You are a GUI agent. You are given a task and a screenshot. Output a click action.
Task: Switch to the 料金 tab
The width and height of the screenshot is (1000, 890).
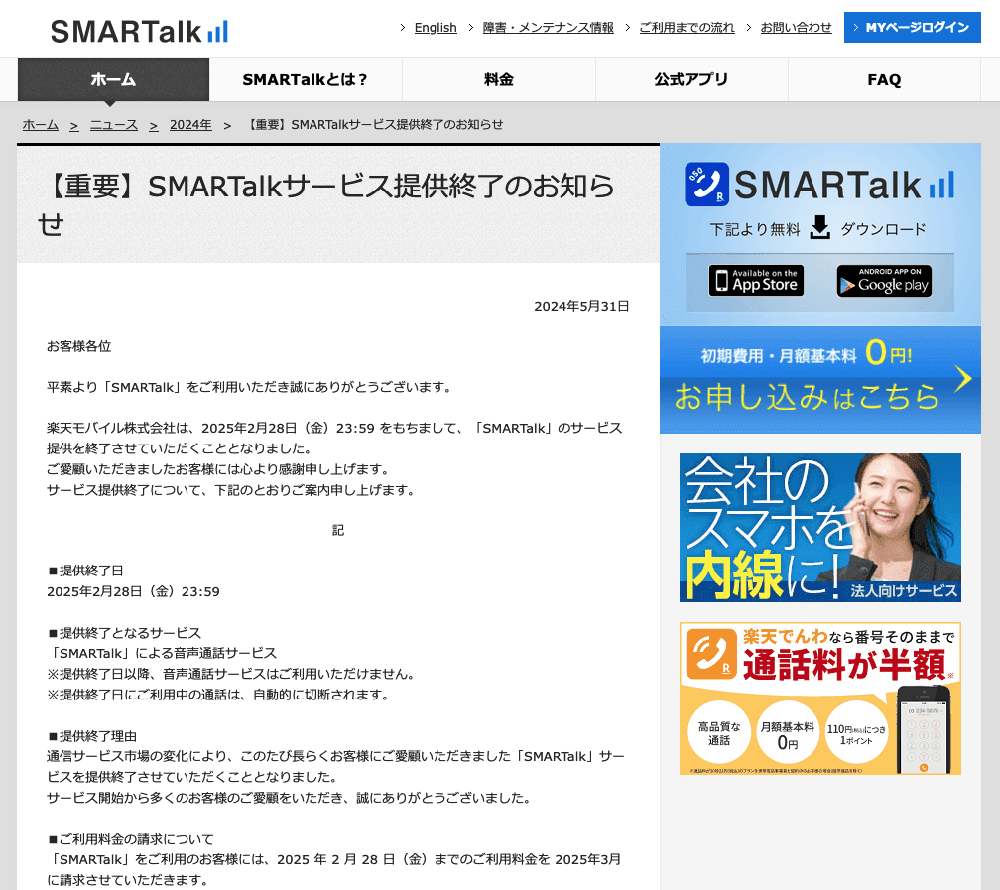click(x=498, y=79)
